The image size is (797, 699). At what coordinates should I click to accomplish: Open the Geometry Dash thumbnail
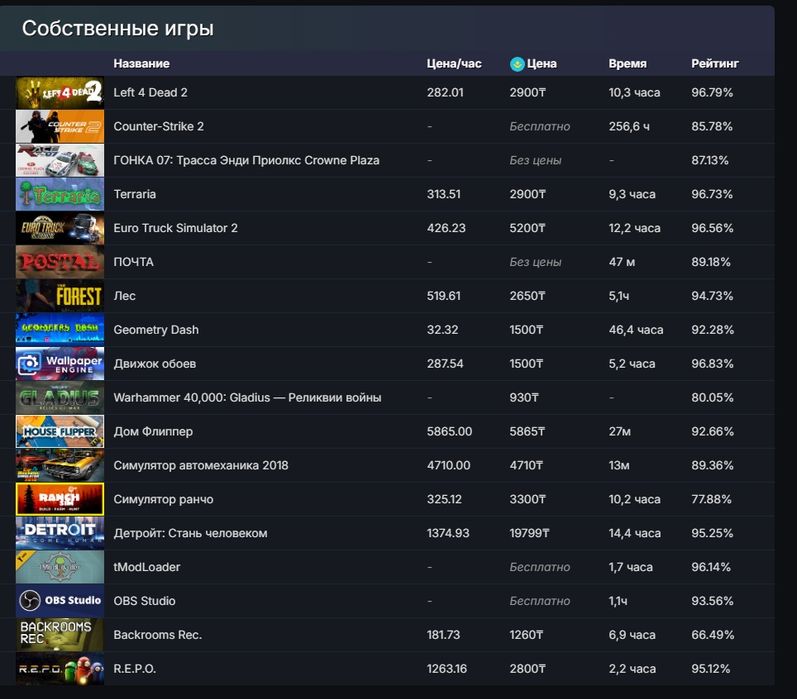click(x=60, y=330)
